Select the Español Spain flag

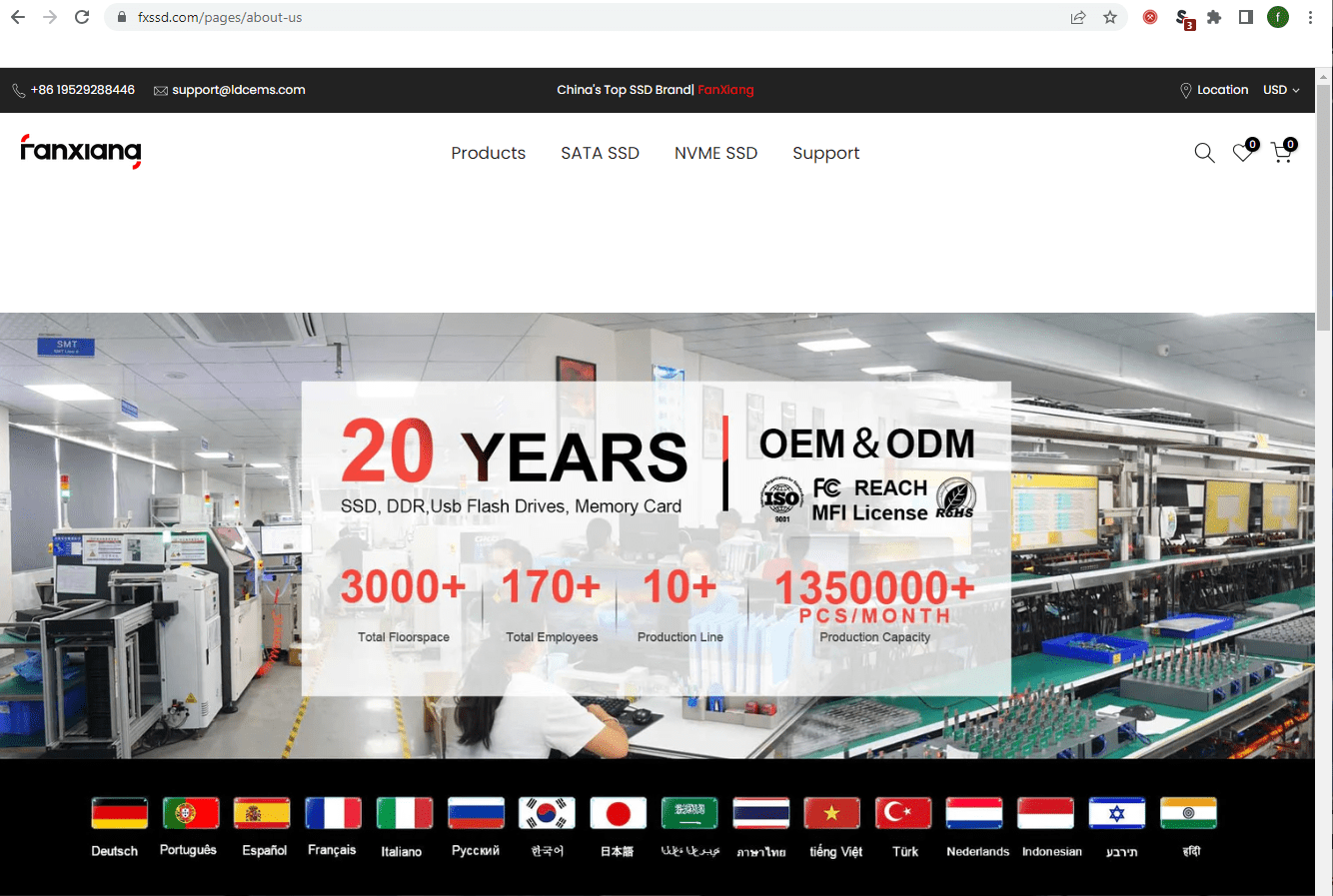(x=262, y=813)
